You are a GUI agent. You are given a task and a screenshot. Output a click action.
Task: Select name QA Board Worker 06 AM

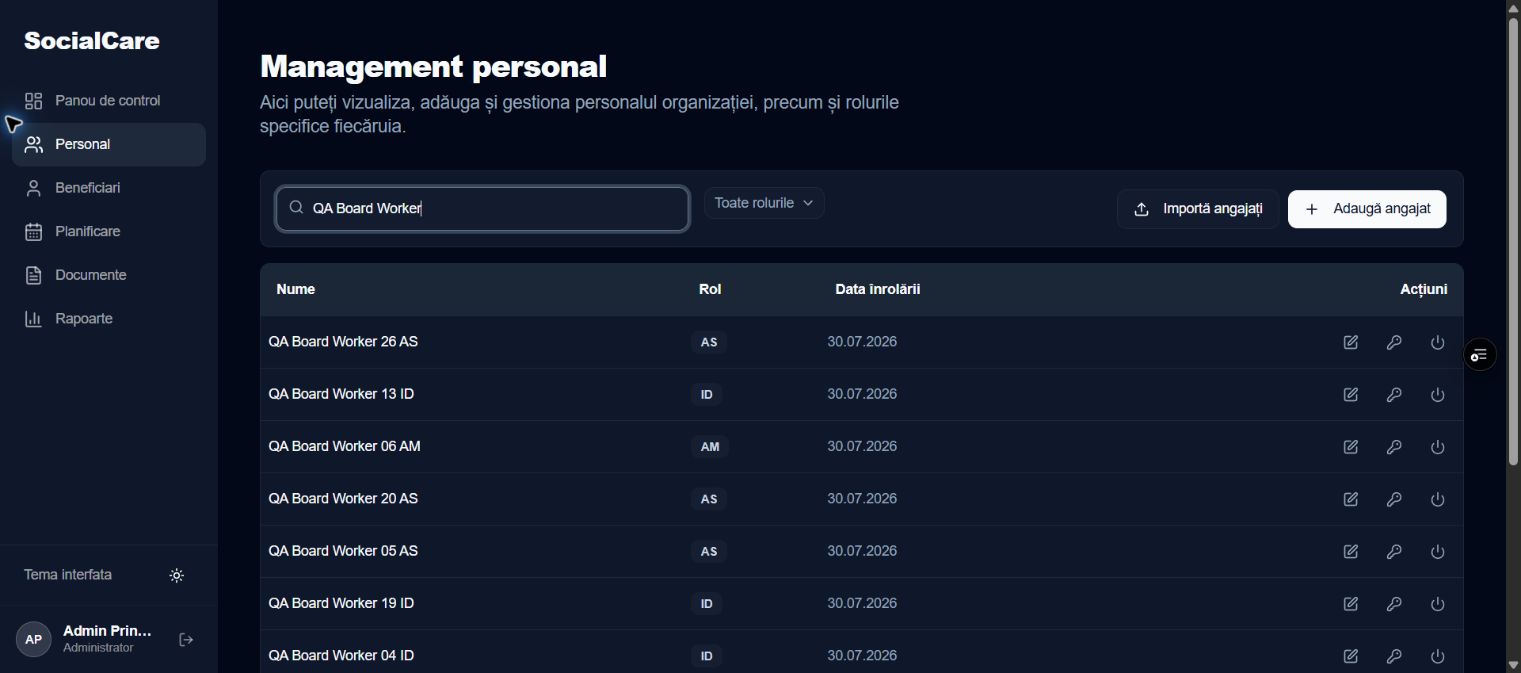pyautogui.click(x=344, y=446)
